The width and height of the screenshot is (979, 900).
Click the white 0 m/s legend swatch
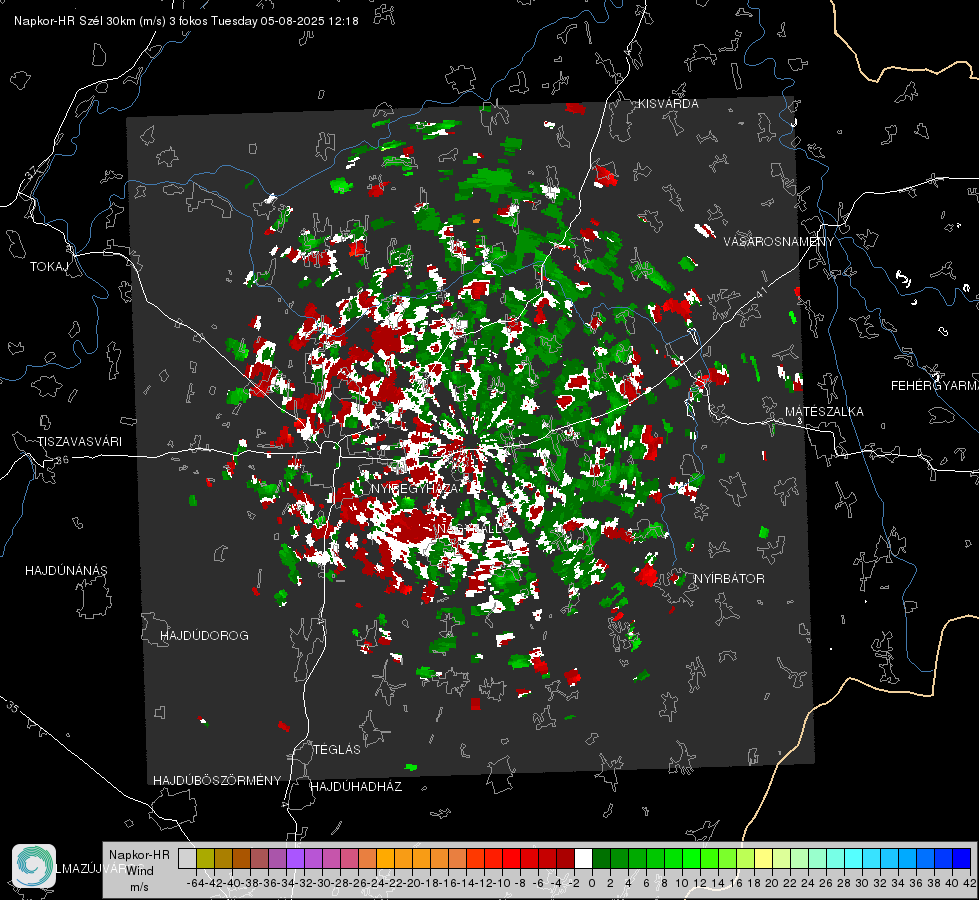[583, 859]
